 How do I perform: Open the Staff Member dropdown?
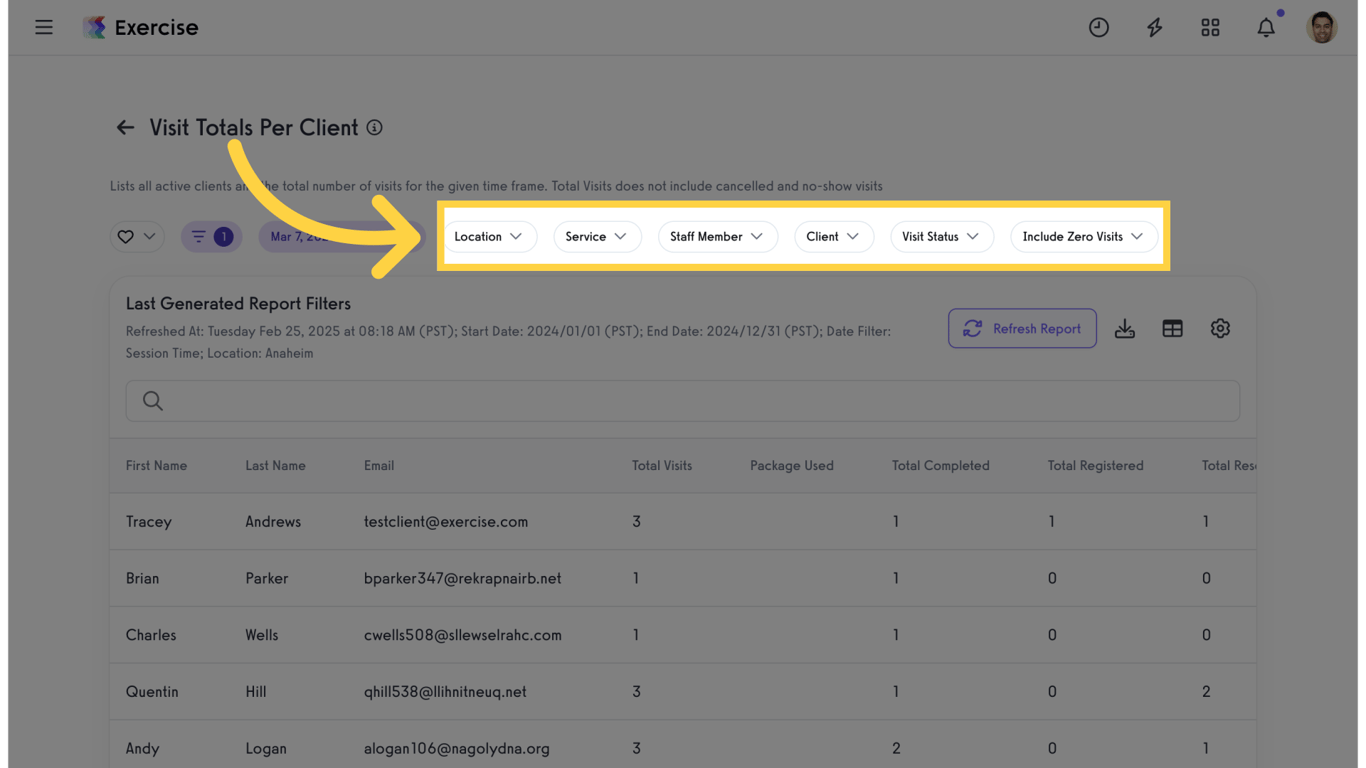tap(716, 237)
